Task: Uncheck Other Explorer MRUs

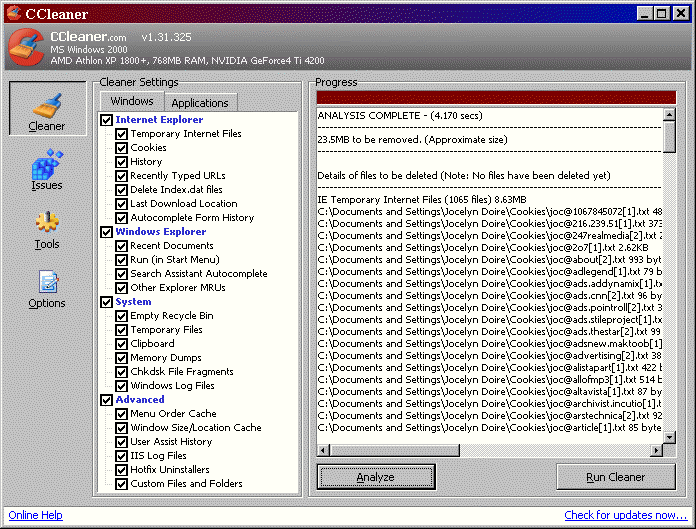Action: [121, 288]
